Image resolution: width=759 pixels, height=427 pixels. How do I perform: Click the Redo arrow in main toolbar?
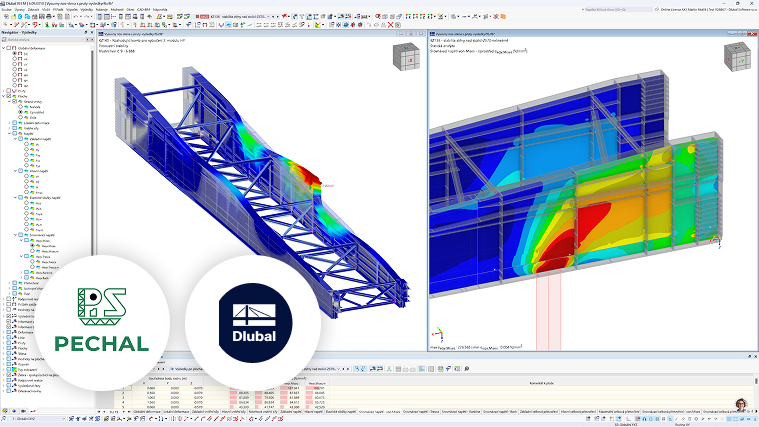(x=87, y=16)
